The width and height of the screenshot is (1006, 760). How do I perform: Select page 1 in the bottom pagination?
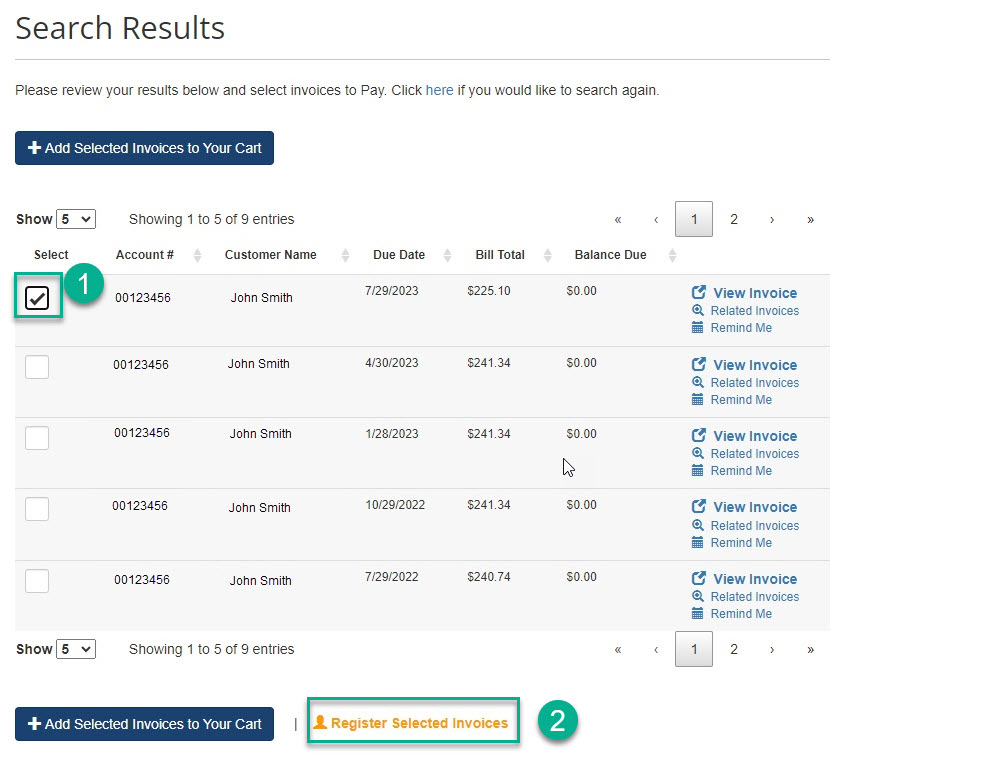point(694,649)
